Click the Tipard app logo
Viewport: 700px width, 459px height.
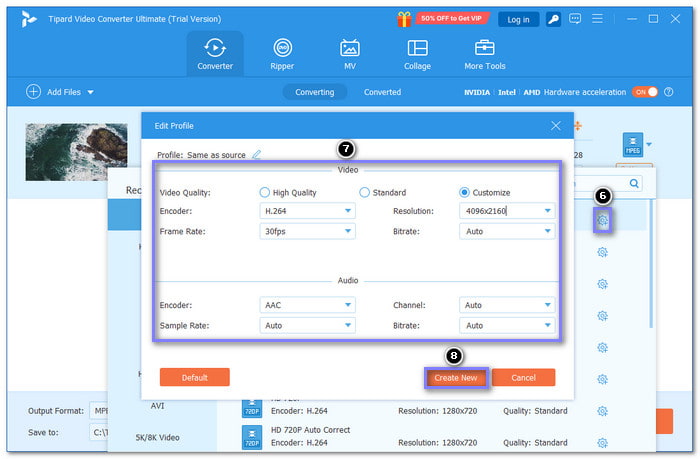28,19
